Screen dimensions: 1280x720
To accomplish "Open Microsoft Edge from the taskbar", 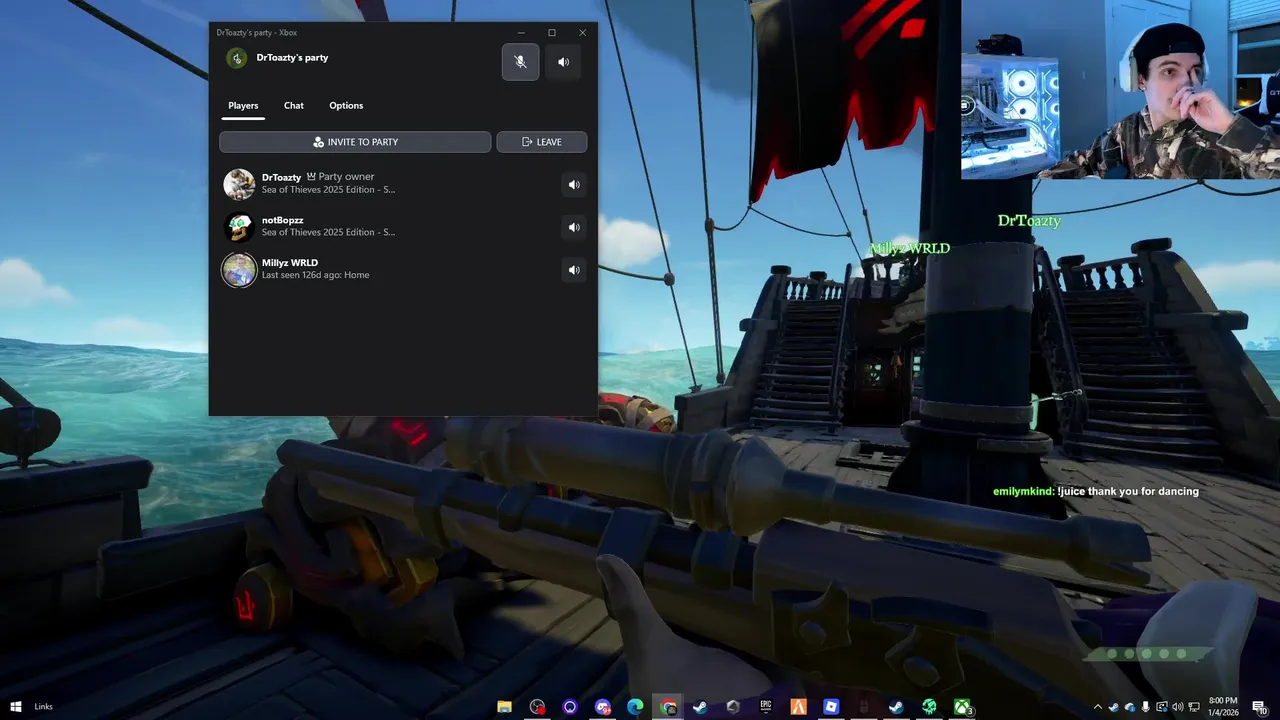I will (635, 706).
